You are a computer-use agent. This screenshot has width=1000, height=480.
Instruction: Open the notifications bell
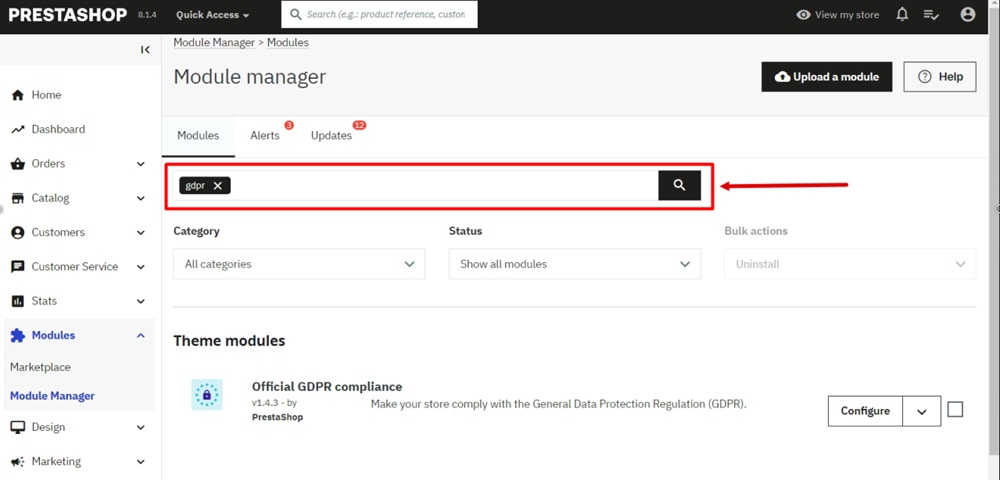pos(902,15)
